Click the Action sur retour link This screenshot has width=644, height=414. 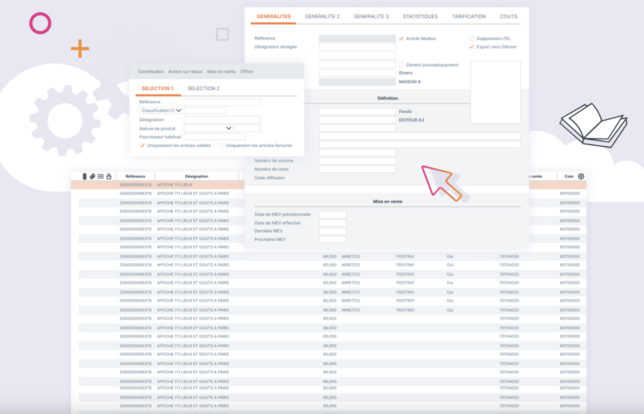click(185, 72)
